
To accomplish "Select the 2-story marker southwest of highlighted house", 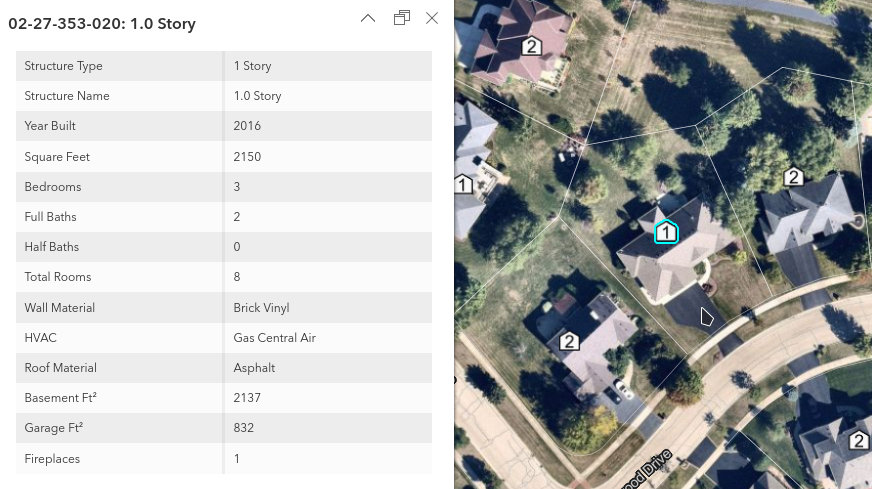I will pyautogui.click(x=569, y=341).
